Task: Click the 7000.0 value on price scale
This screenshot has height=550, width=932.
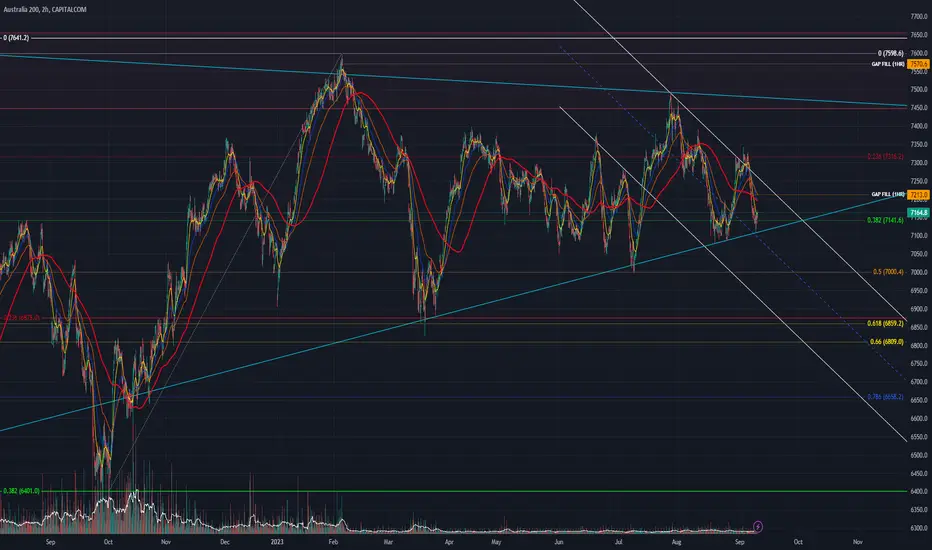Action: click(x=919, y=272)
